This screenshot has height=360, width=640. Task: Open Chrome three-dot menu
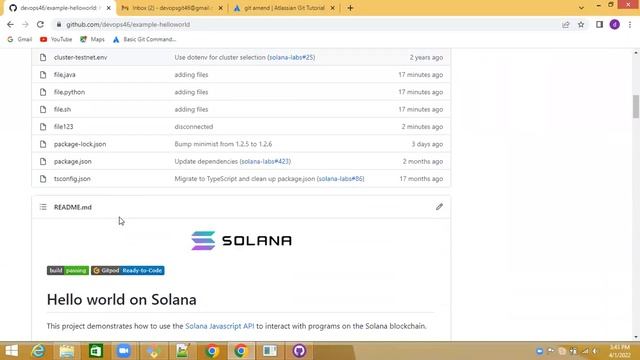pos(630,24)
